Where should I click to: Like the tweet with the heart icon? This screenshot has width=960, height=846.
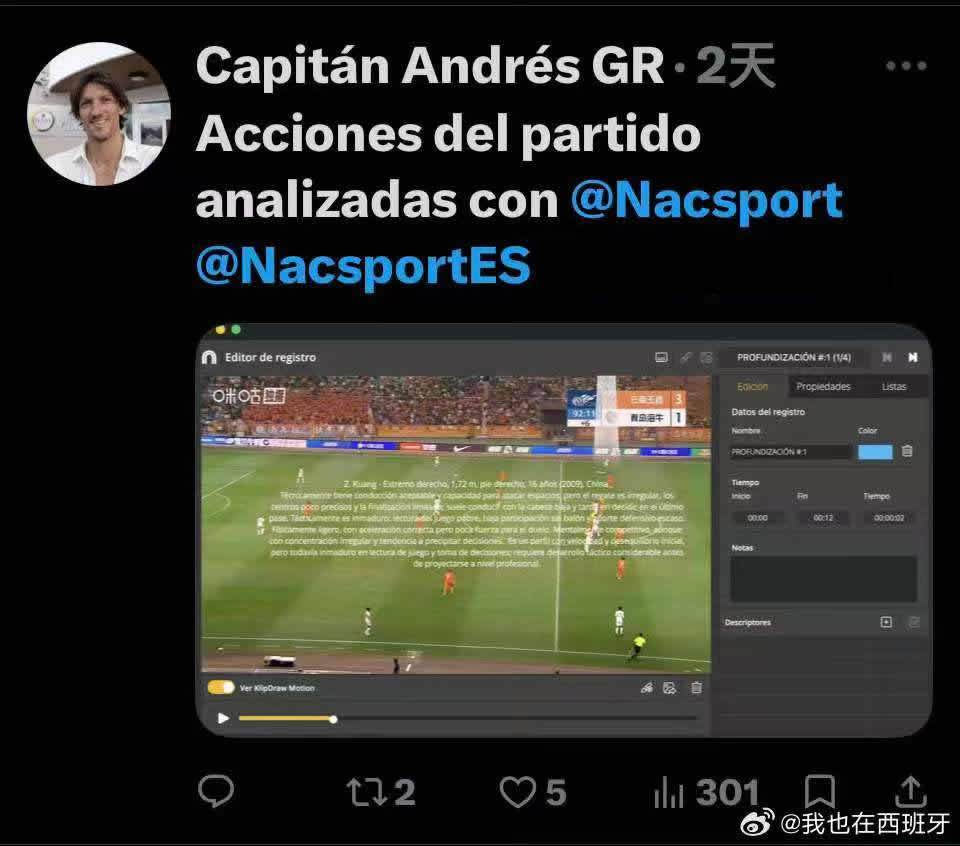(x=533, y=792)
